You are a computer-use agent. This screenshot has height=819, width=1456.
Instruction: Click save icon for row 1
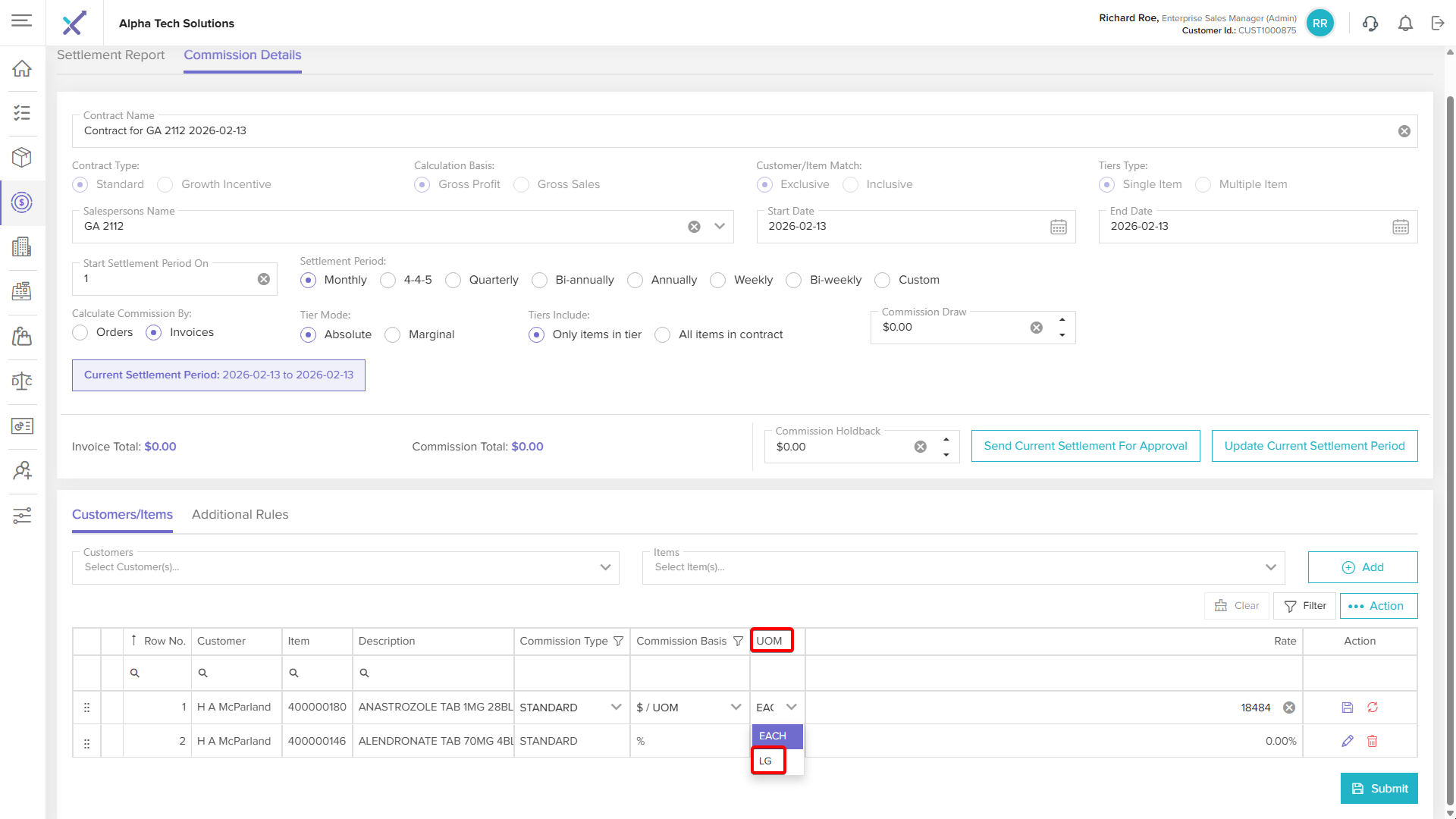(1348, 708)
